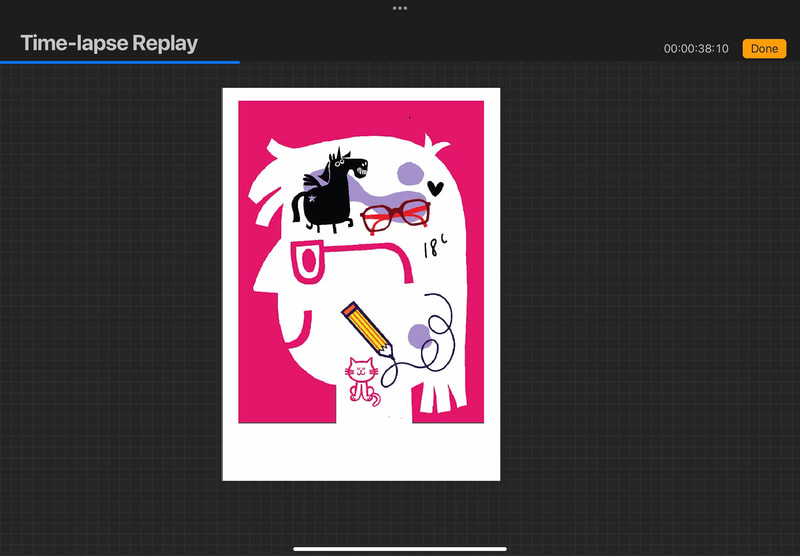Tap the purple blob beside the heart
This screenshot has width=800, height=556.
pyautogui.click(x=408, y=174)
